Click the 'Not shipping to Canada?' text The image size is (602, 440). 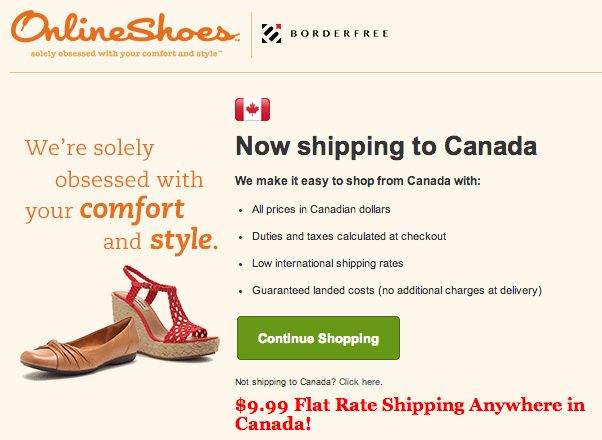click(x=285, y=382)
